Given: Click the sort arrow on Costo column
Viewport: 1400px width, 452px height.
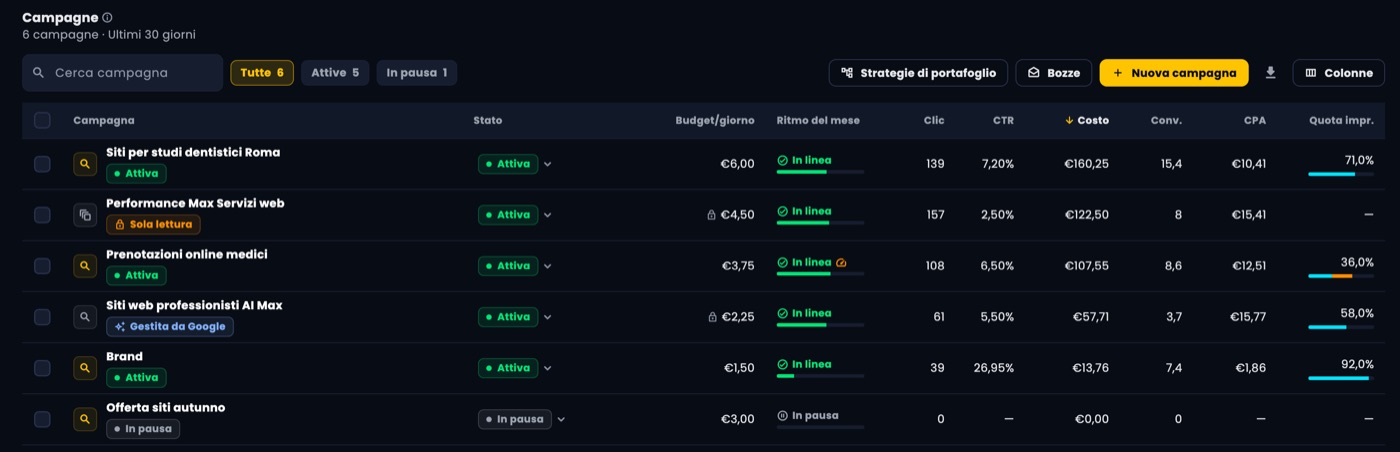Looking at the screenshot, I should click(x=1069, y=120).
